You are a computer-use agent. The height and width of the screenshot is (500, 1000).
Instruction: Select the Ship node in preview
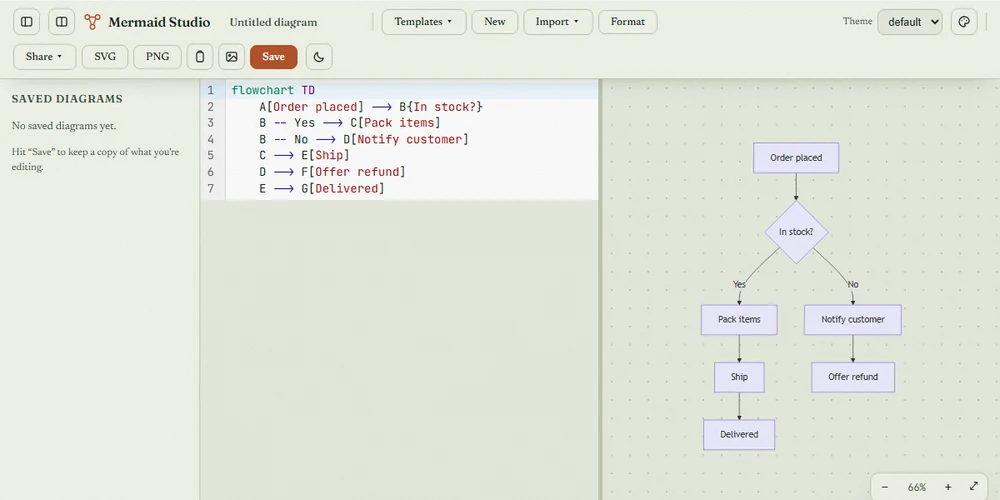click(739, 377)
